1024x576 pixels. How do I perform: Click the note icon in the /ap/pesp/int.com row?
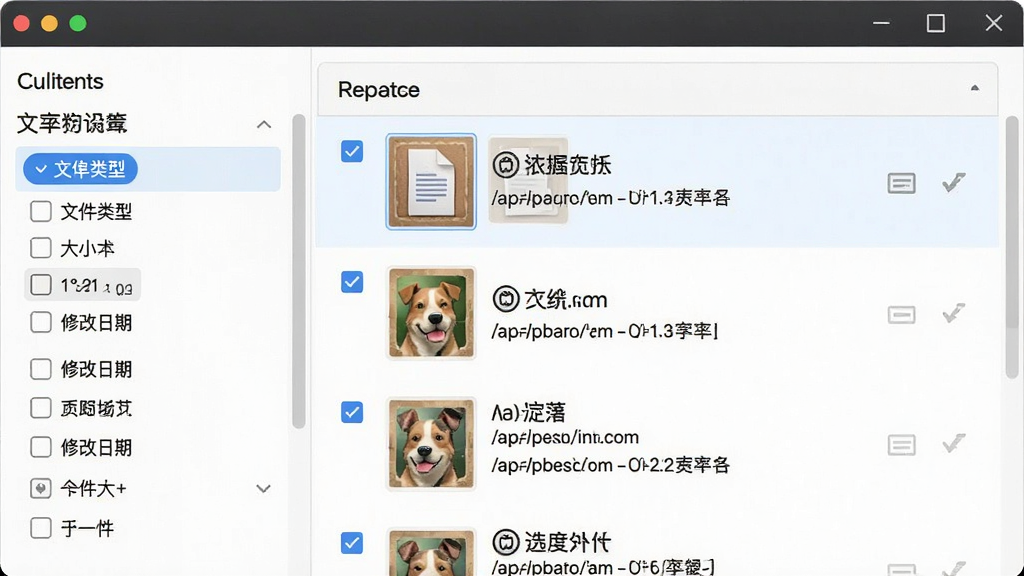901,445
